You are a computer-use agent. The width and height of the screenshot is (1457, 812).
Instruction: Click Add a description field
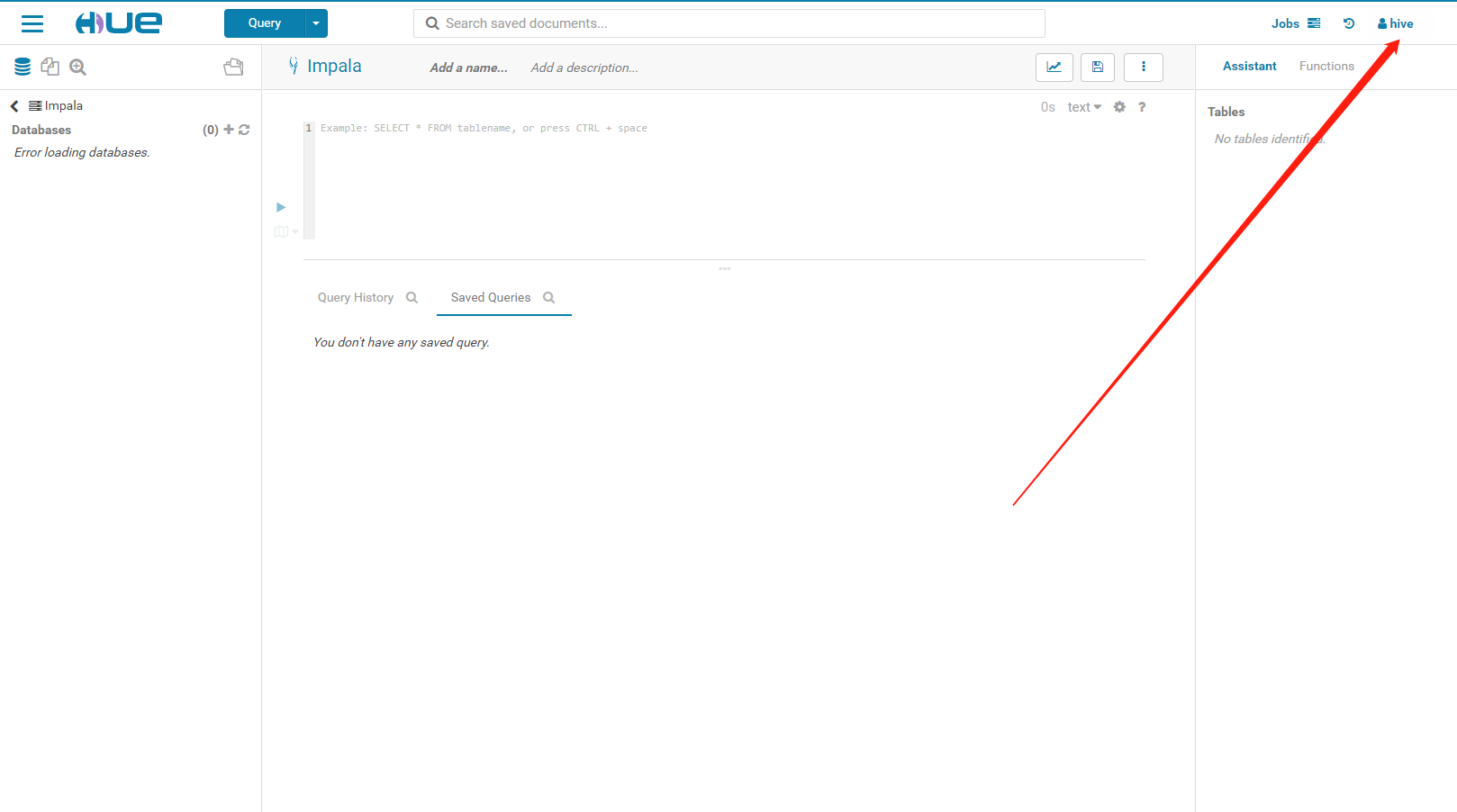click(x=584, y=68)
